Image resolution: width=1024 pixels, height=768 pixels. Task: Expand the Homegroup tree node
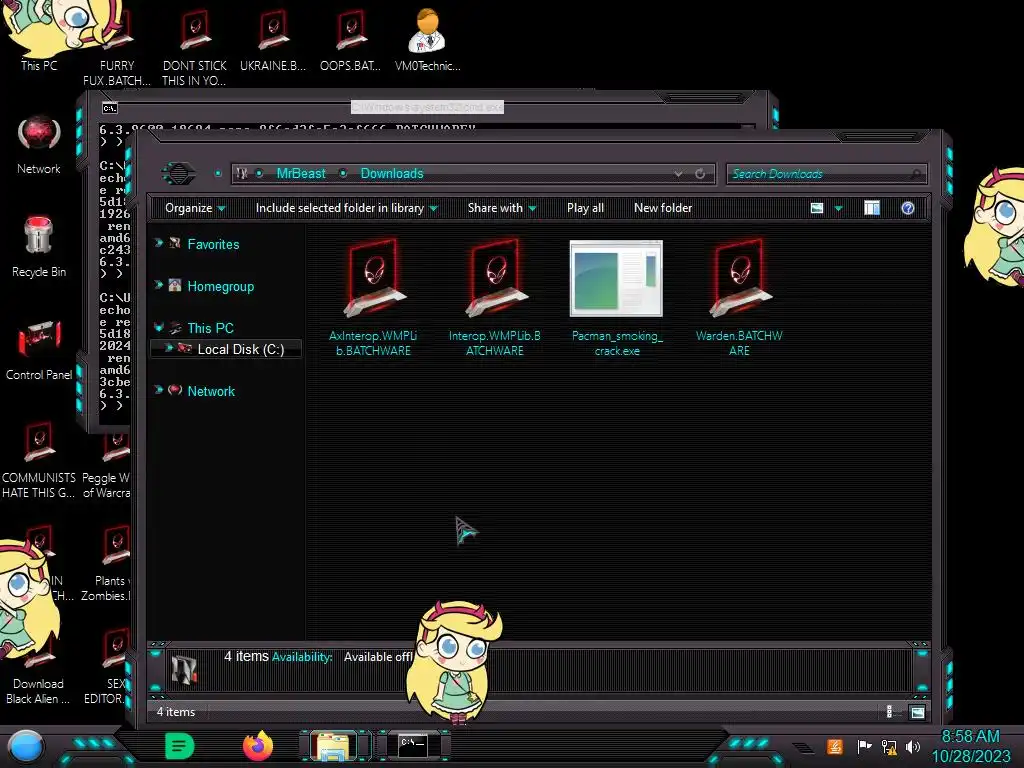(159, 285)
